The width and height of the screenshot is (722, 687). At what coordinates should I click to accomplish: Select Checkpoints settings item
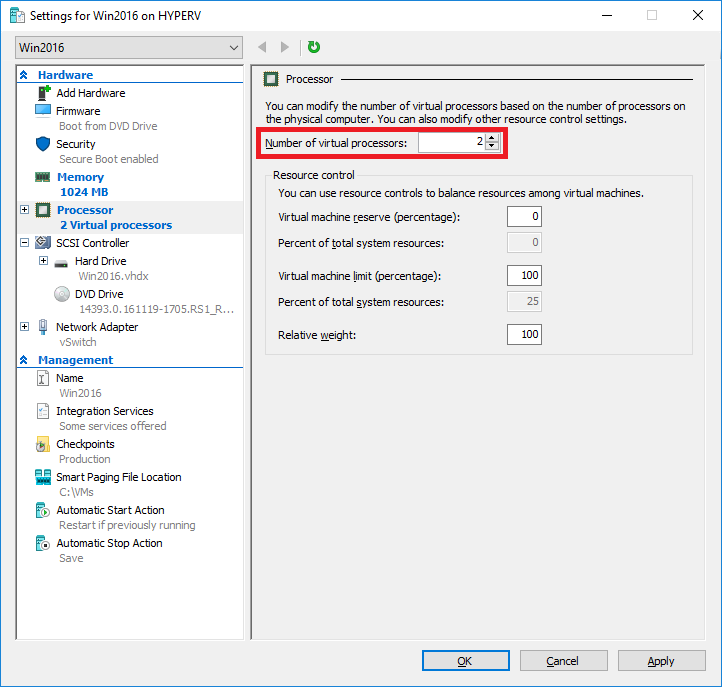[85, 444]
